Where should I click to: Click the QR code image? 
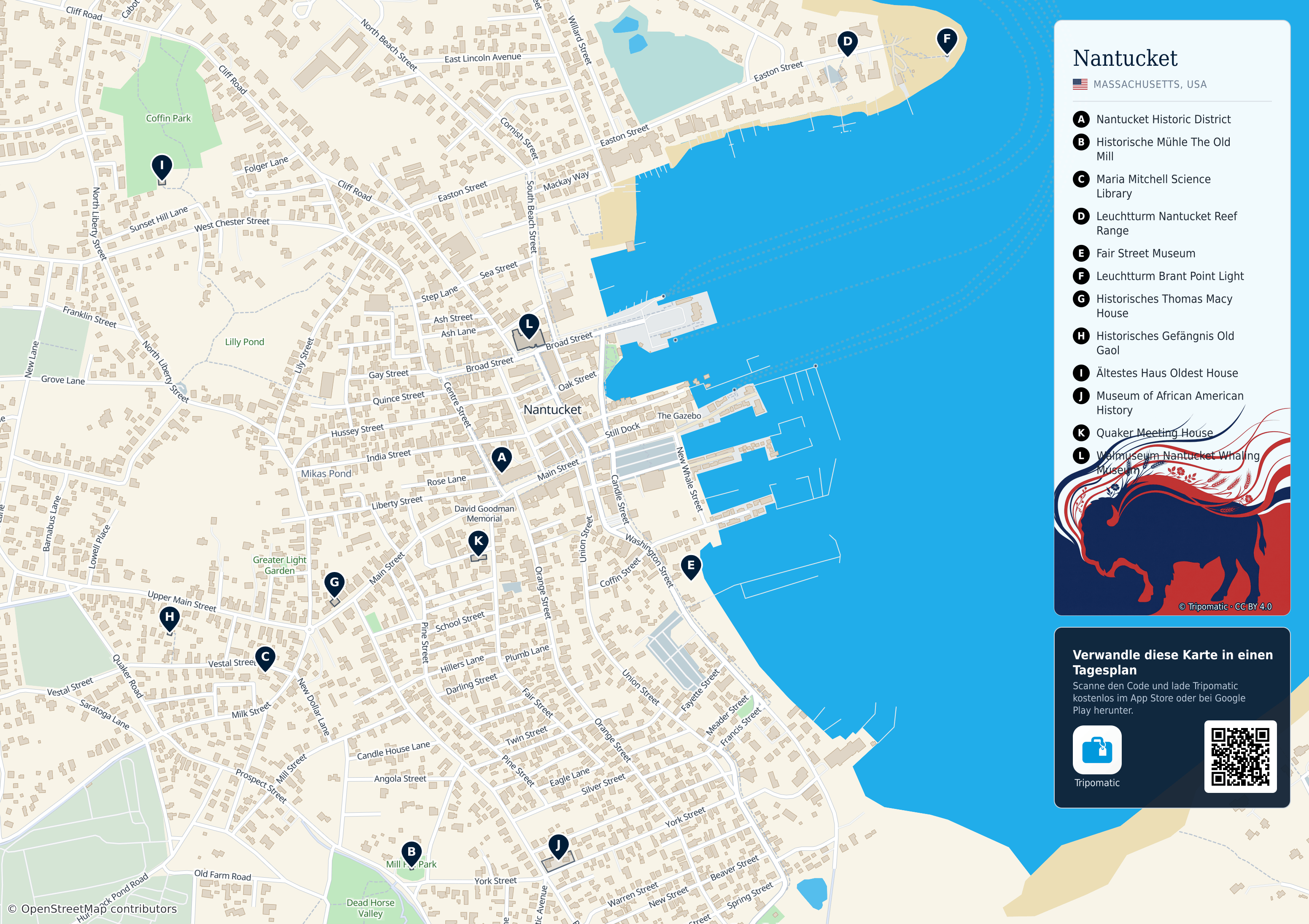coord(1240,756)
